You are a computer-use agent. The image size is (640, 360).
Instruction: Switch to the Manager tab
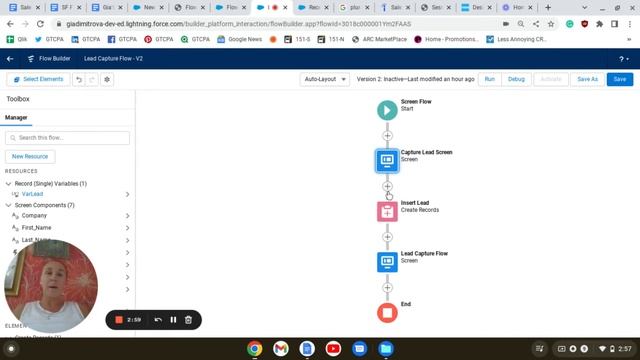point(16,118)
